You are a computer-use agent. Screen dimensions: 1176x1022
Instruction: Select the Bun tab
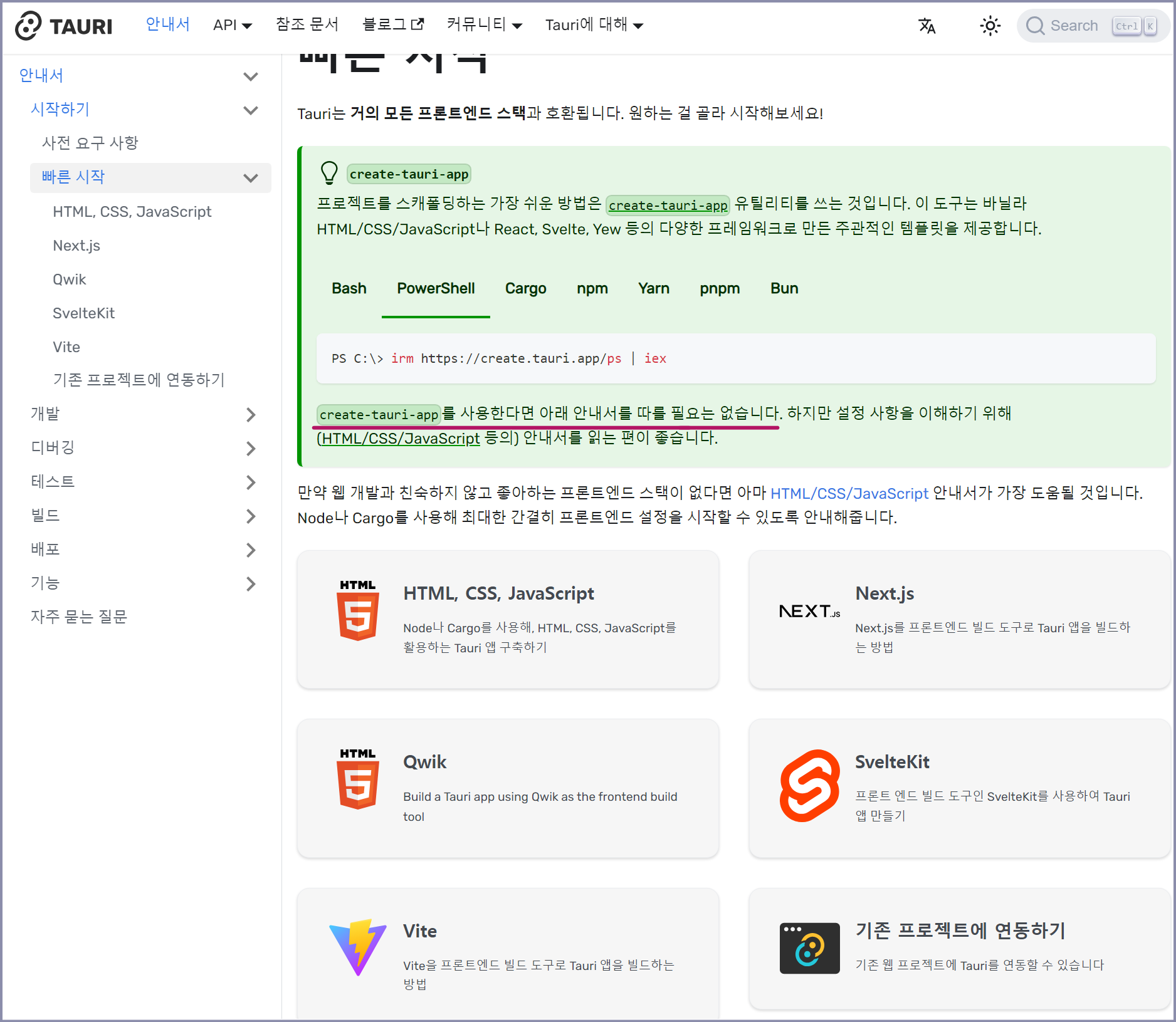[x=784, y=288]
